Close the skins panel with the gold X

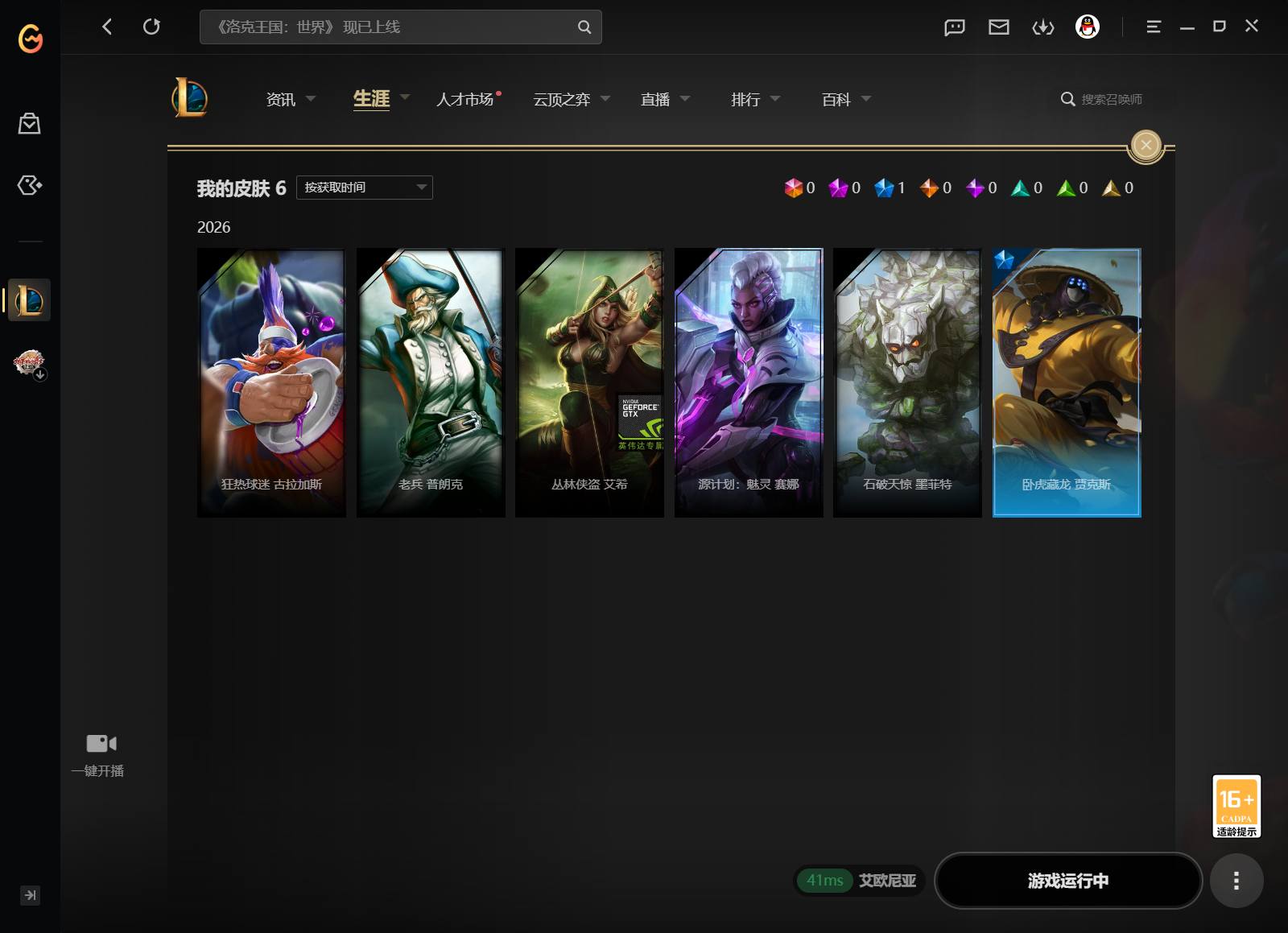pyautogui.click(x=1146, y=146)
